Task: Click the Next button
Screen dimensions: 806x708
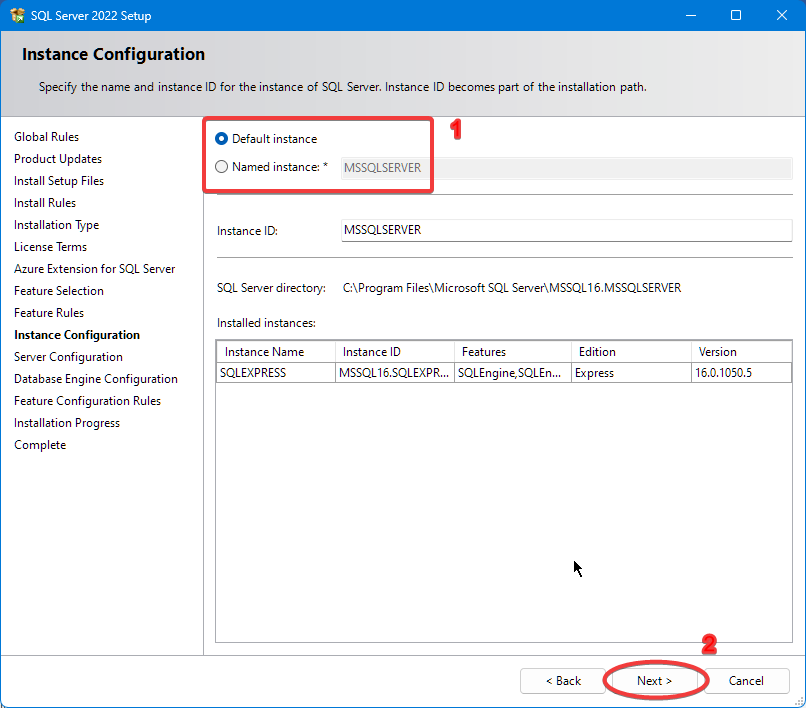Action: coord(654,681)
